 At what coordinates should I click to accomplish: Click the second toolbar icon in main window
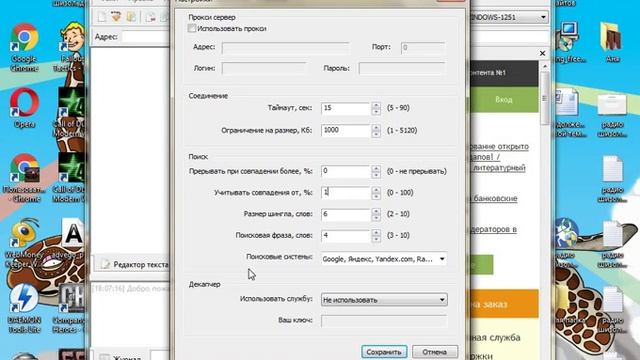[x=116, y=17]
